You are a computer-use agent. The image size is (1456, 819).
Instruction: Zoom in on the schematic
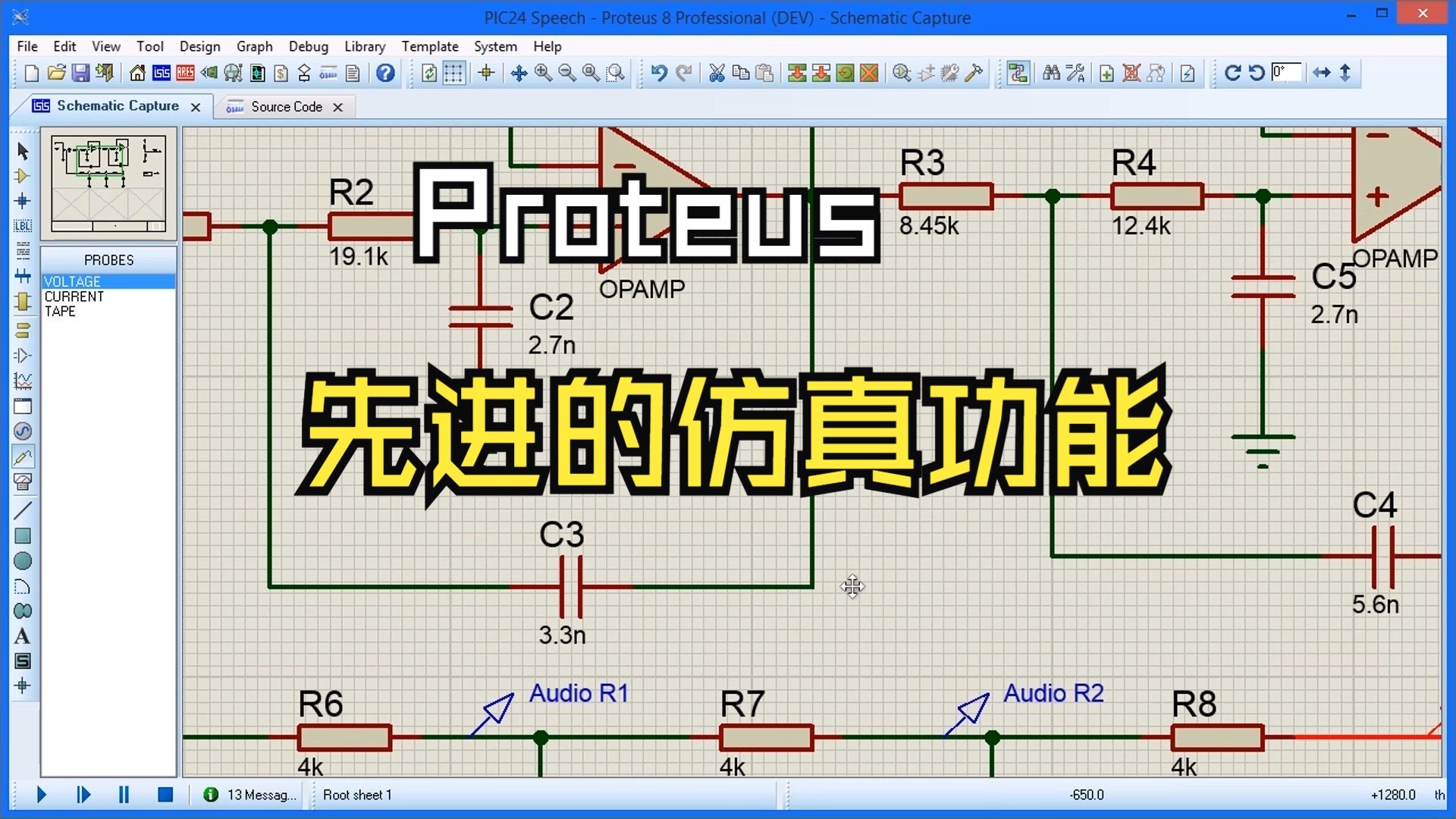(543, 73)
